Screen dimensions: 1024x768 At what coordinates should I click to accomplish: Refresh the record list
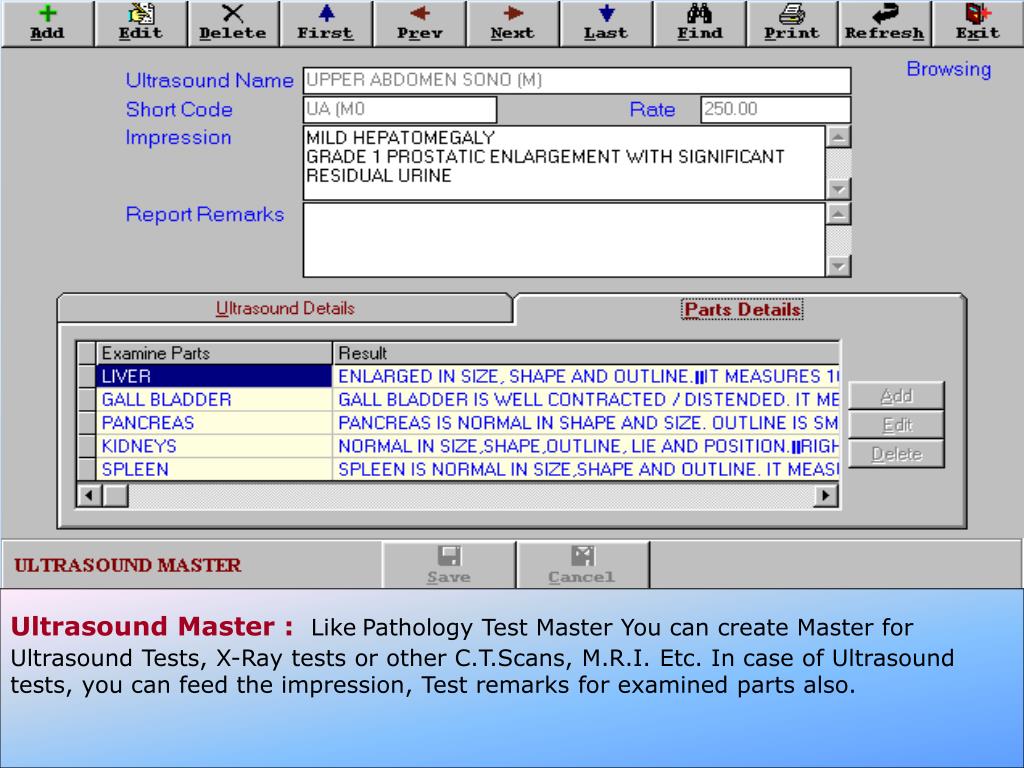click(885, 24)
